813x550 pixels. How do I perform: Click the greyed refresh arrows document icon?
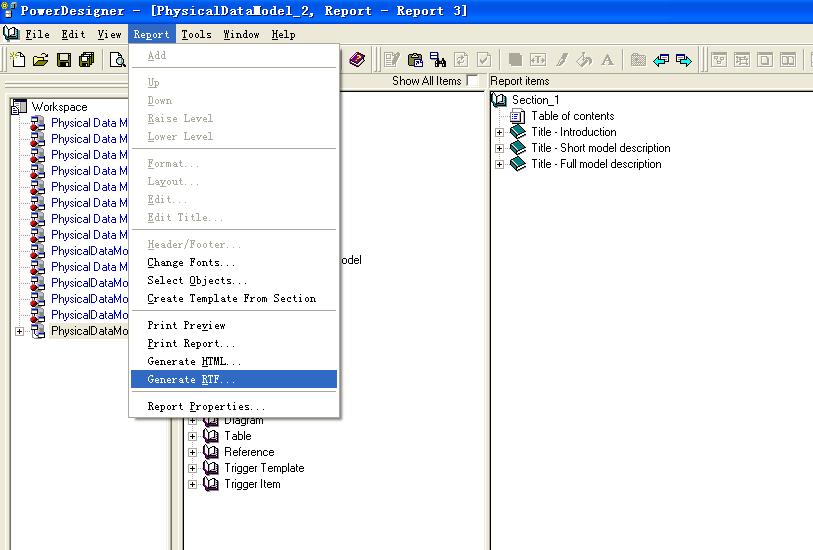pyautogui.click(x=460, y=60)
